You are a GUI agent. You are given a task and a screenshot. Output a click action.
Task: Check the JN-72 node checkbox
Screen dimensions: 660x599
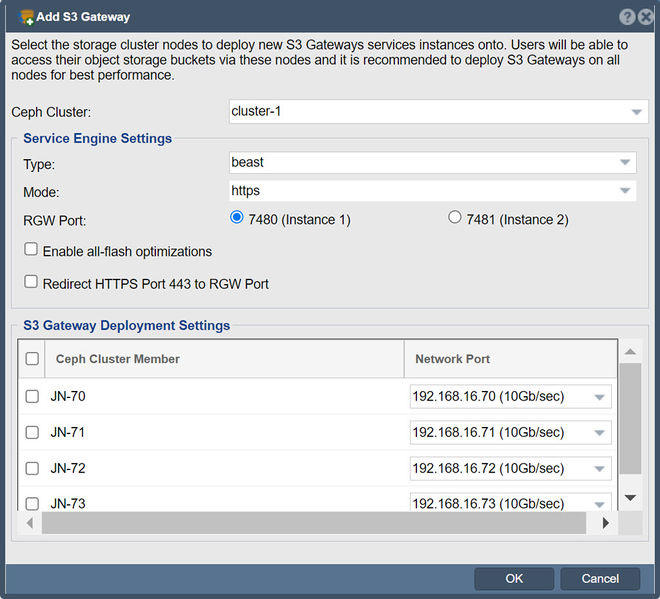[x=32, y=468]
